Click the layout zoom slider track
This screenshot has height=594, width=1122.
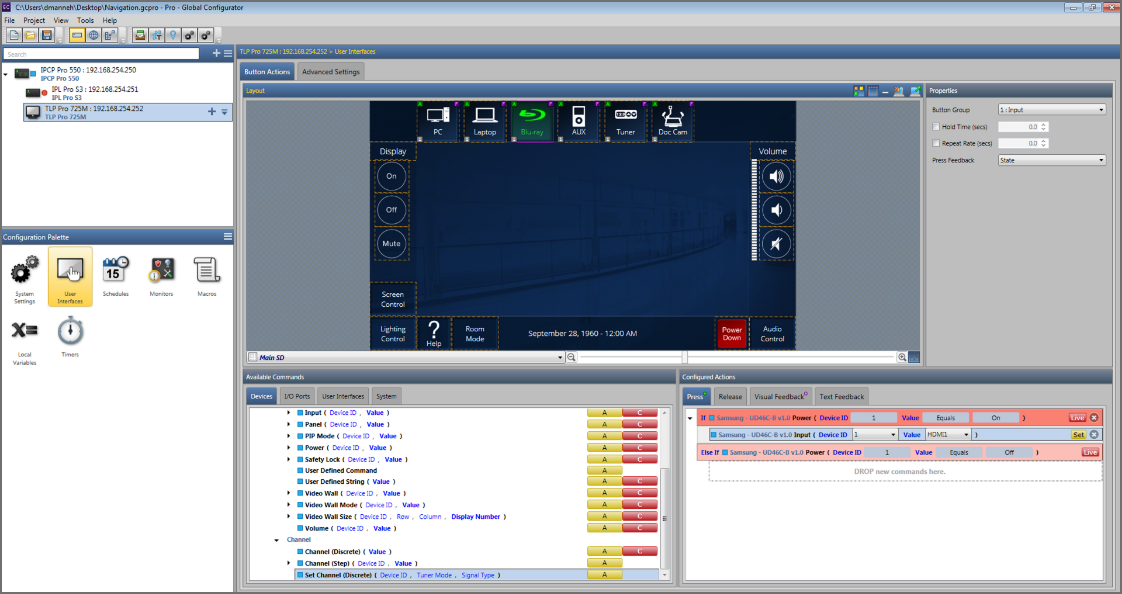[737, 357]
